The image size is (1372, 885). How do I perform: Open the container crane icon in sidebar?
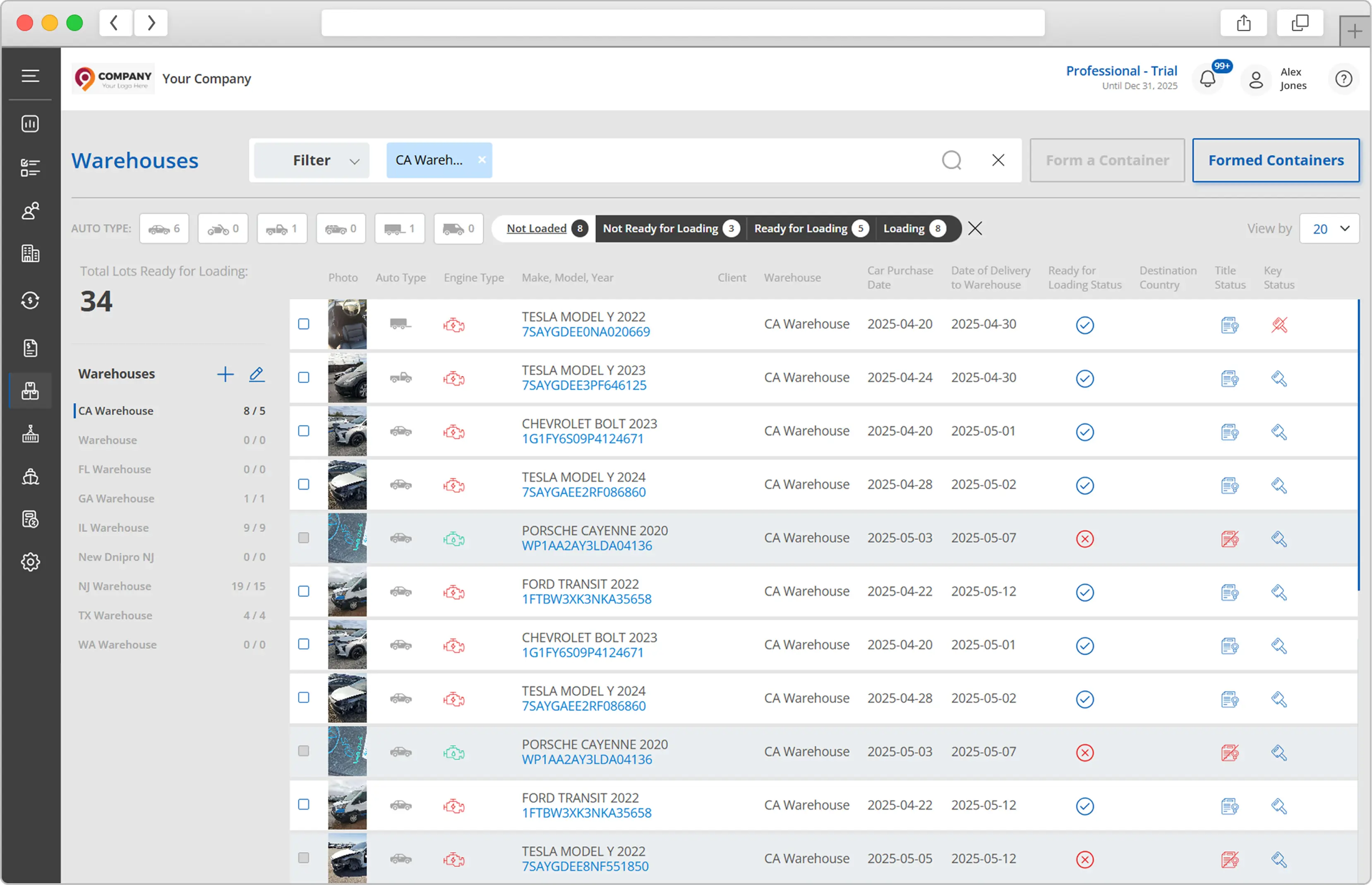(31, 435)
